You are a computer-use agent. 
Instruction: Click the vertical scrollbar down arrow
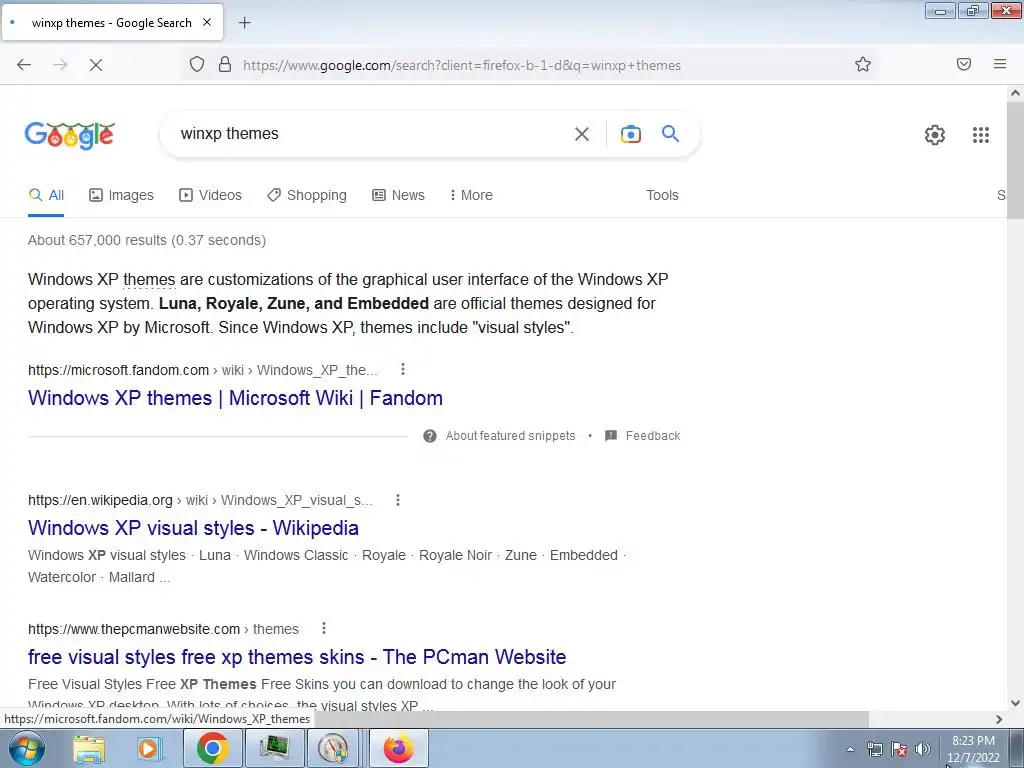1015,703
